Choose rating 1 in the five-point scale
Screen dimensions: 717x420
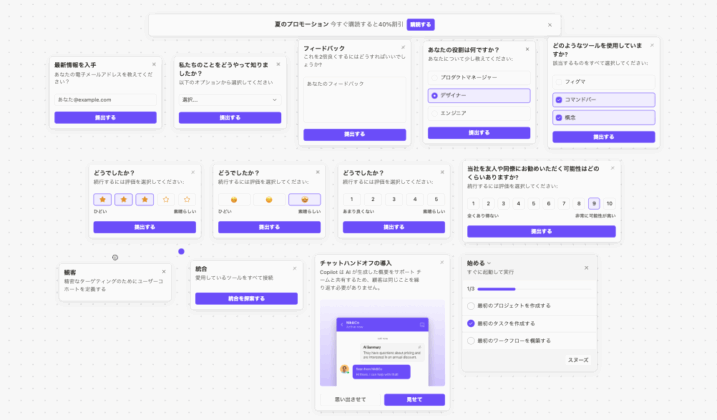click(352, 199)
